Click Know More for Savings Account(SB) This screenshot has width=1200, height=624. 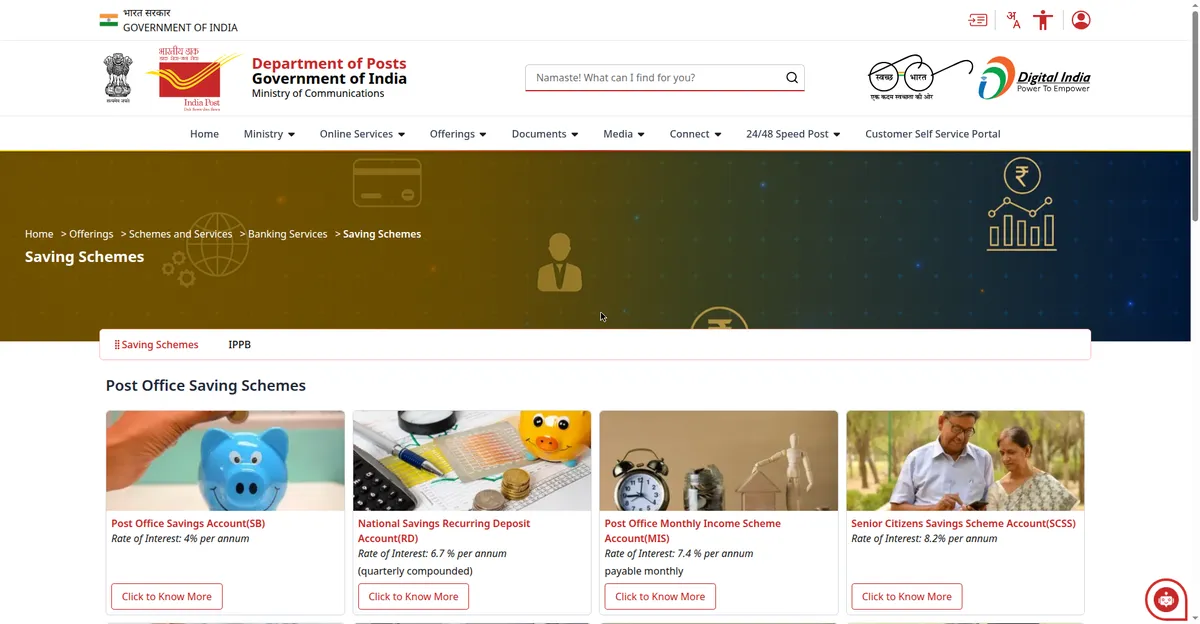click(x=167, y=597)
